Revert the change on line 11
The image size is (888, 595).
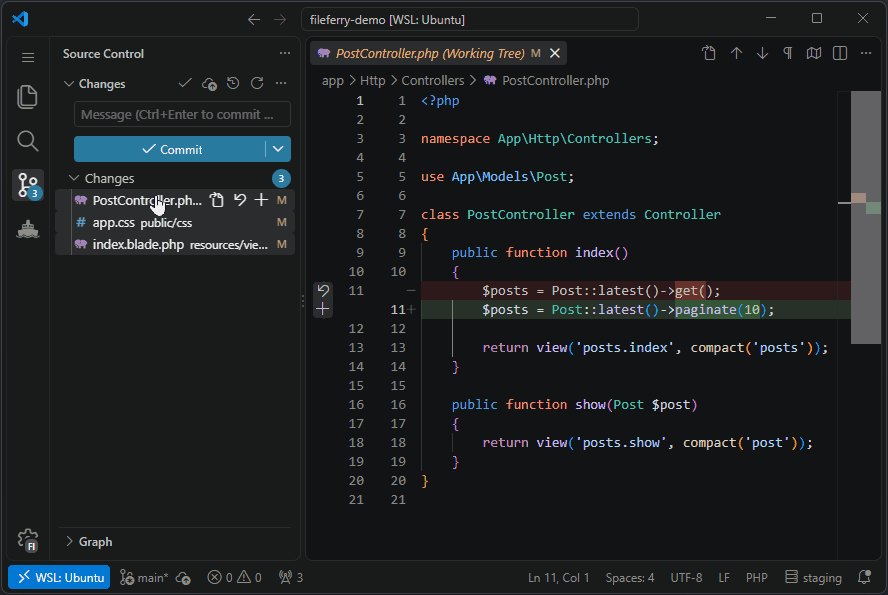click(x=323, y=290)
